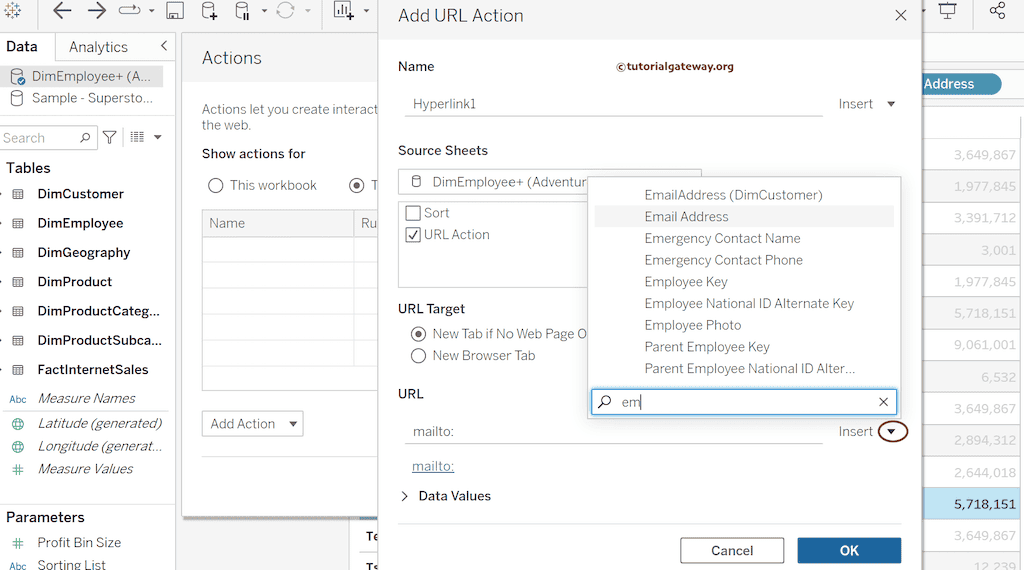
Task: Click the New Data Source icon
Action: (x=209, y=11)
